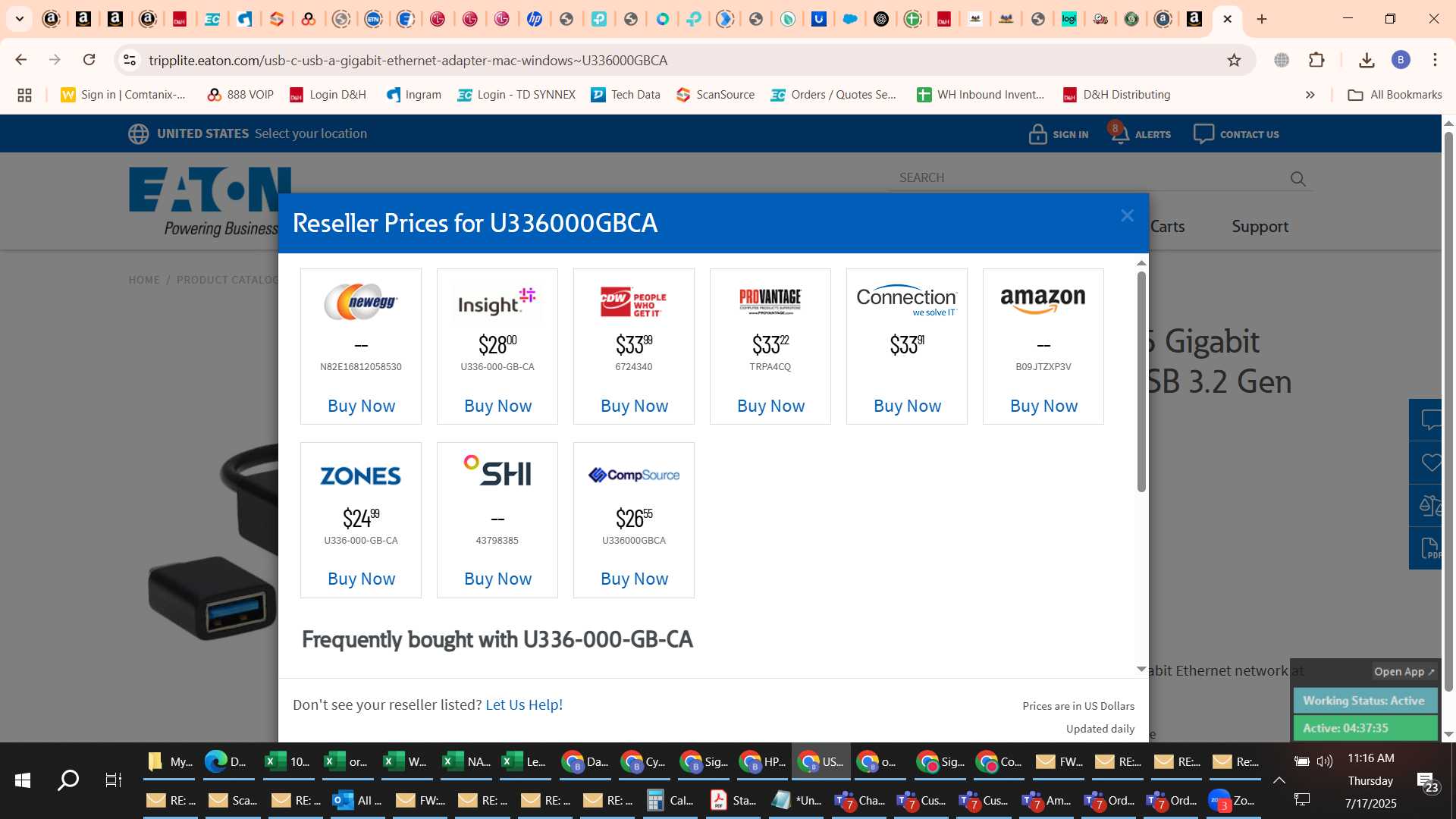Open a new browser tab

click(1262, 19)
